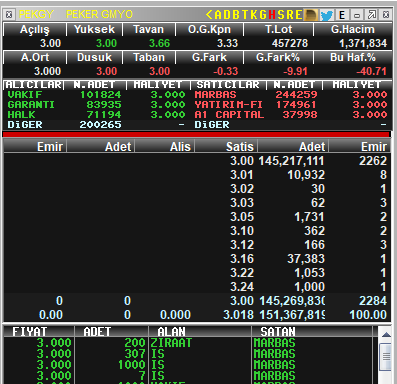Select the YATIRIM-FI seller row
The image size is (397, 384).
coord(290,105)
